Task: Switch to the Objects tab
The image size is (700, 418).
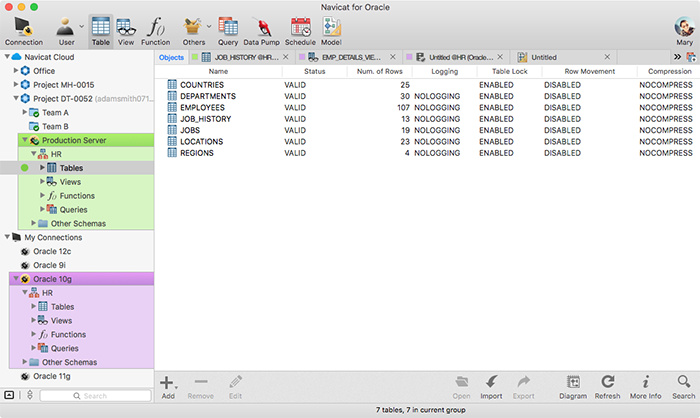Action: [x=171, y=57]
